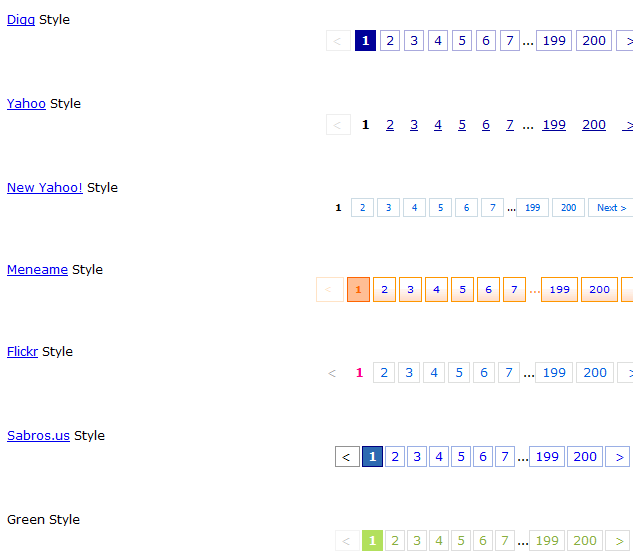
Task: Select page 3 in Meneame row
Action: (x=410, y=289)
